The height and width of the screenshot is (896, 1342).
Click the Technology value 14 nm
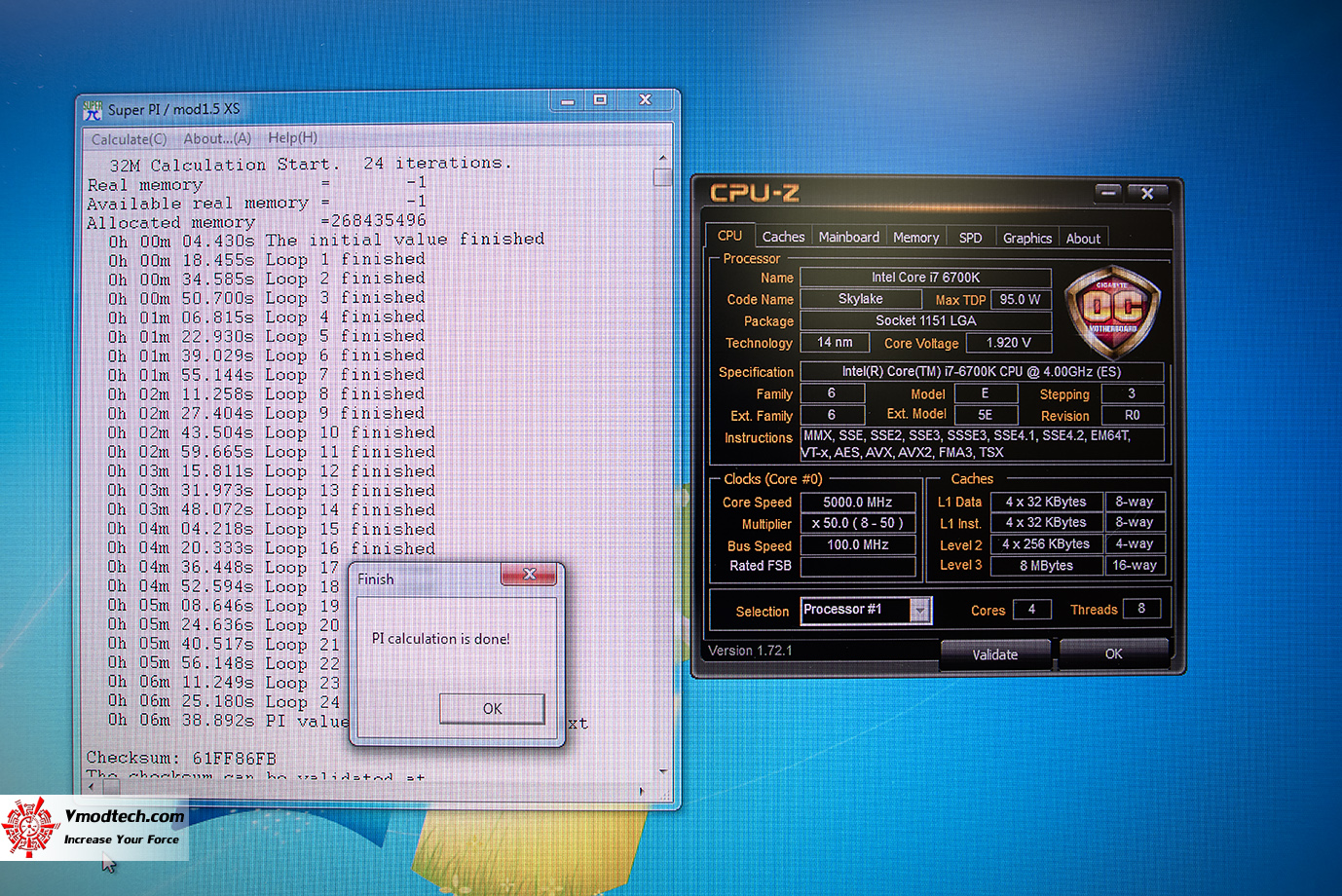pyautogui.click(x=835, y=342)
